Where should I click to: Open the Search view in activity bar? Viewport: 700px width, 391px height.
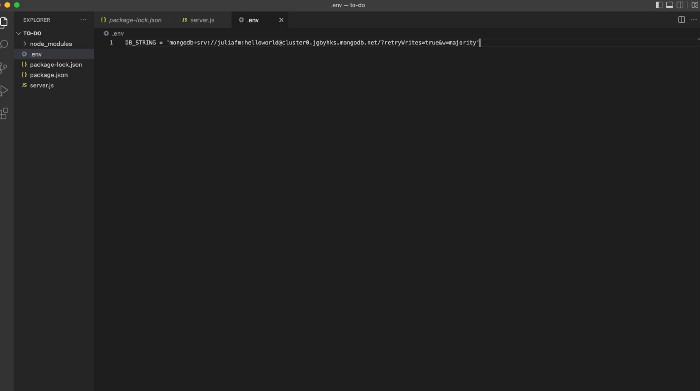point(4,44)
